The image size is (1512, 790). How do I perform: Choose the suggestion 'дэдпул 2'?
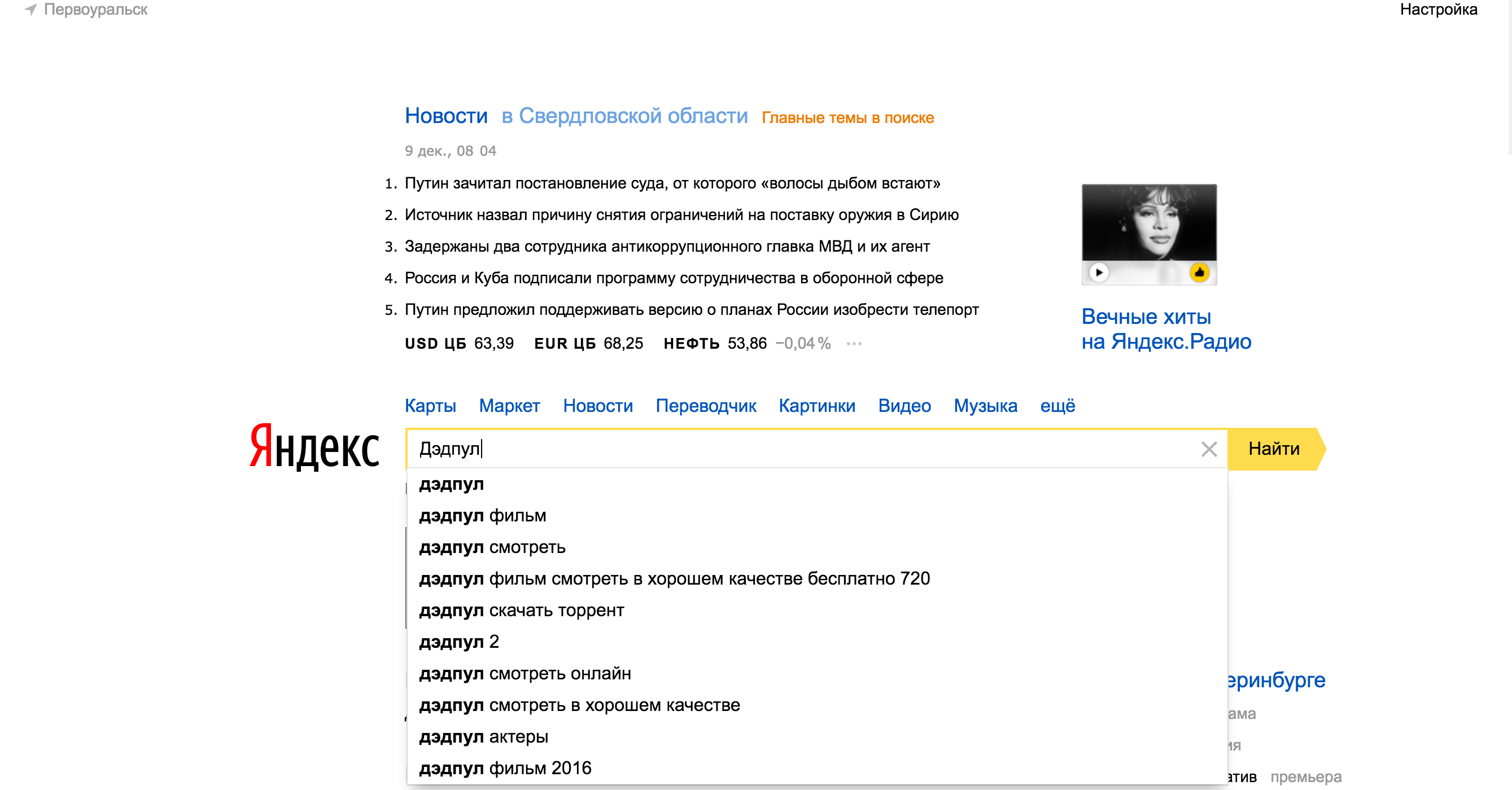[x=459, y=642]
